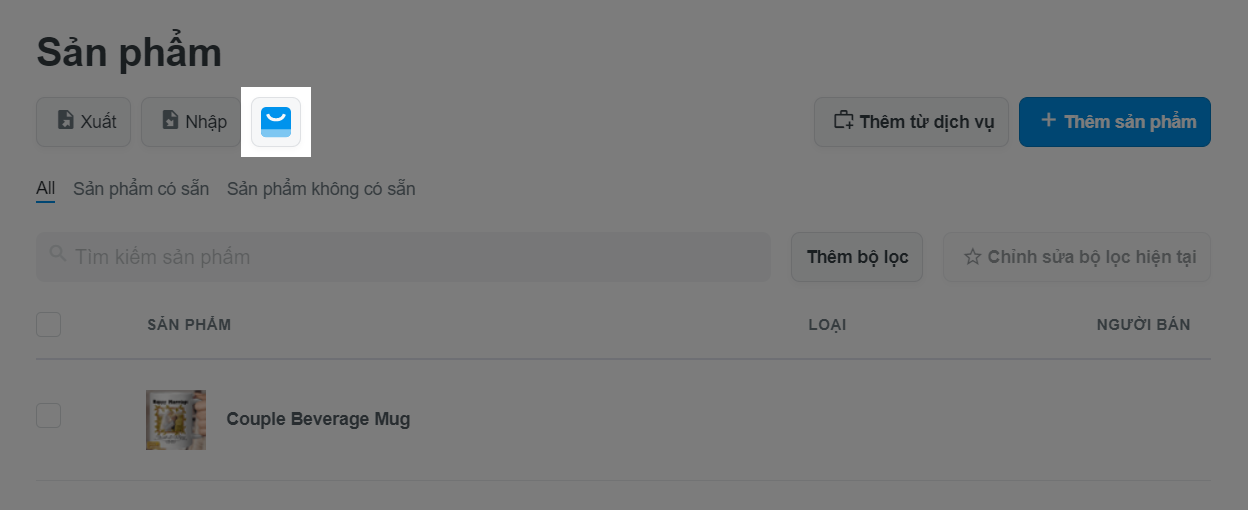Click the Xuất export file icon

coord(65,121)
